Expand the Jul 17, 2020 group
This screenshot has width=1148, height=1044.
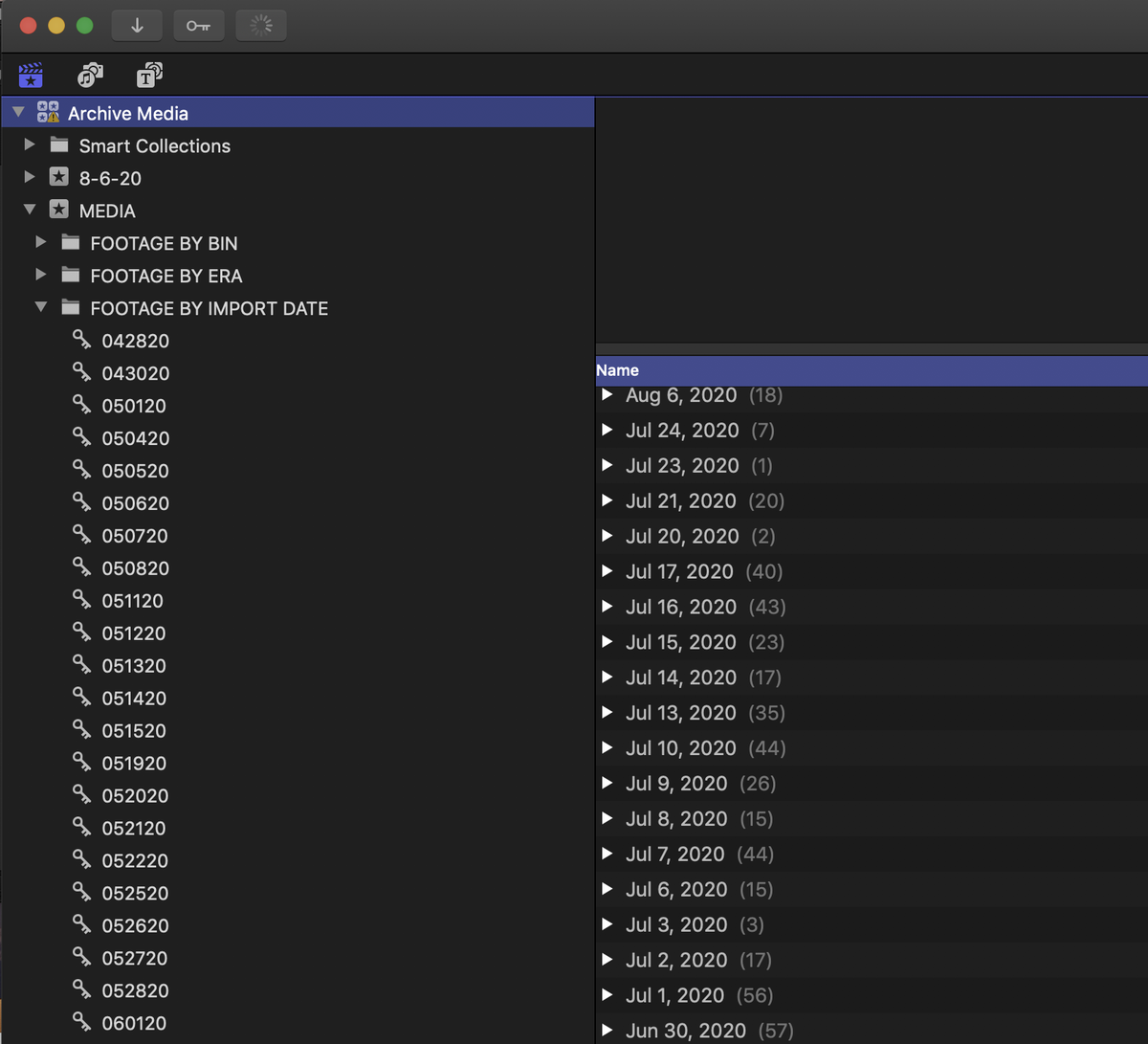click(x=608, y=571)
